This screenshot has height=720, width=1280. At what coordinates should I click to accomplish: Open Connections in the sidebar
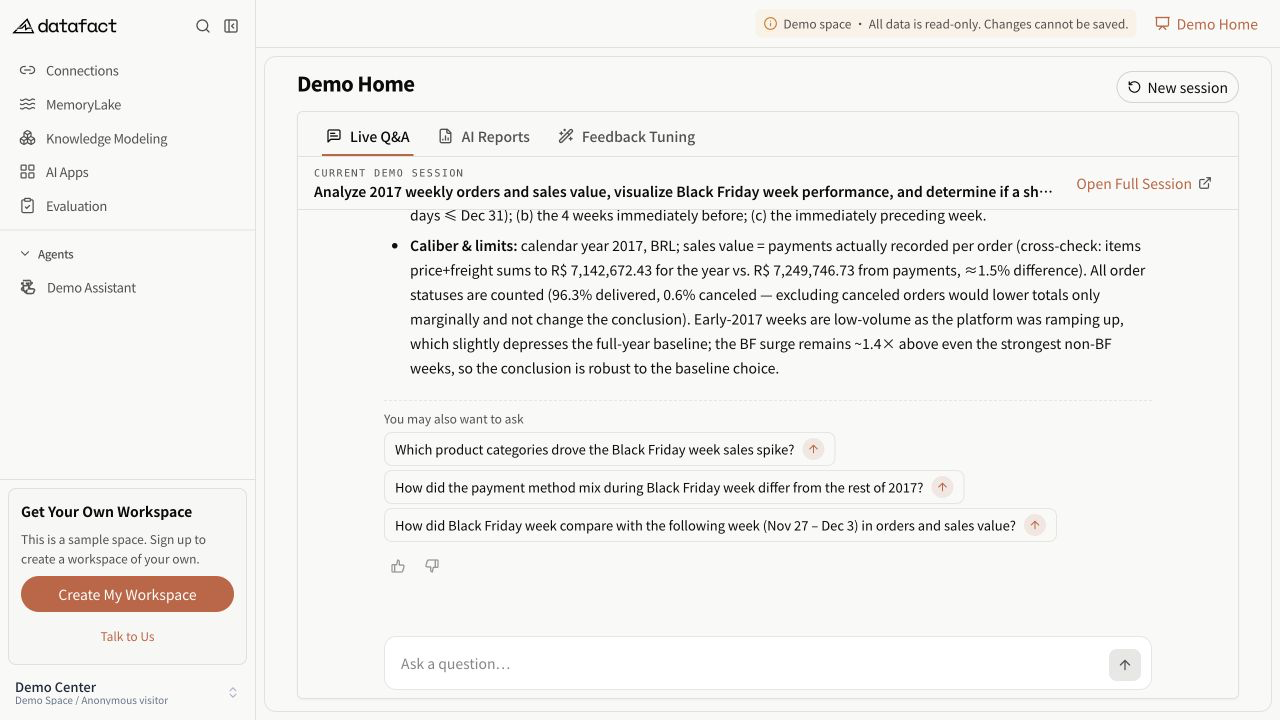[x=128, y=71]
